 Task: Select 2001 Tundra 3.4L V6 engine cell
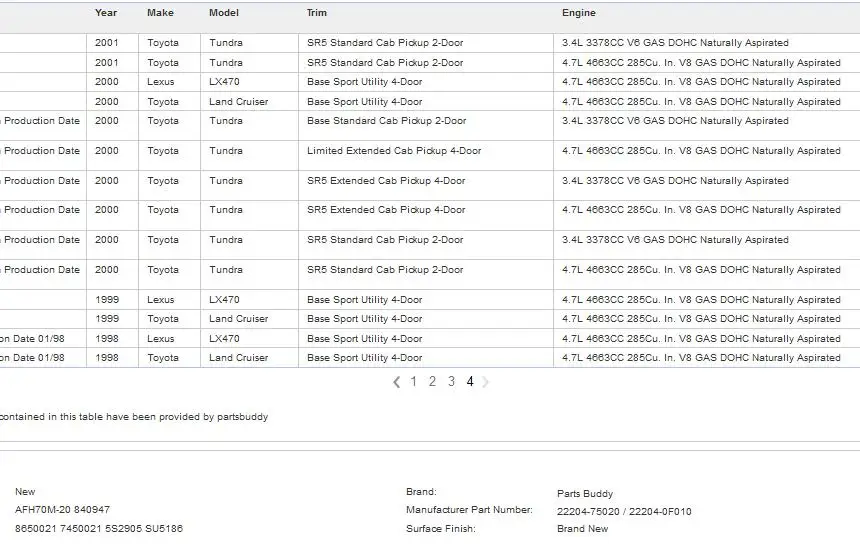(x=675, y=43)
